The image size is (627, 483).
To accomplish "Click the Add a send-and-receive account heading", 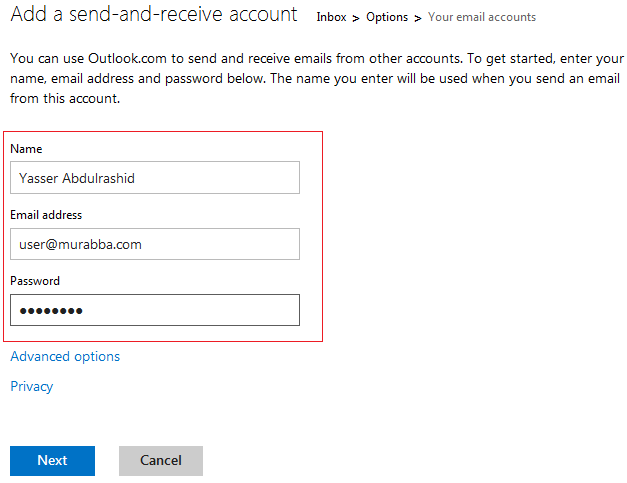I will [154, 14].
